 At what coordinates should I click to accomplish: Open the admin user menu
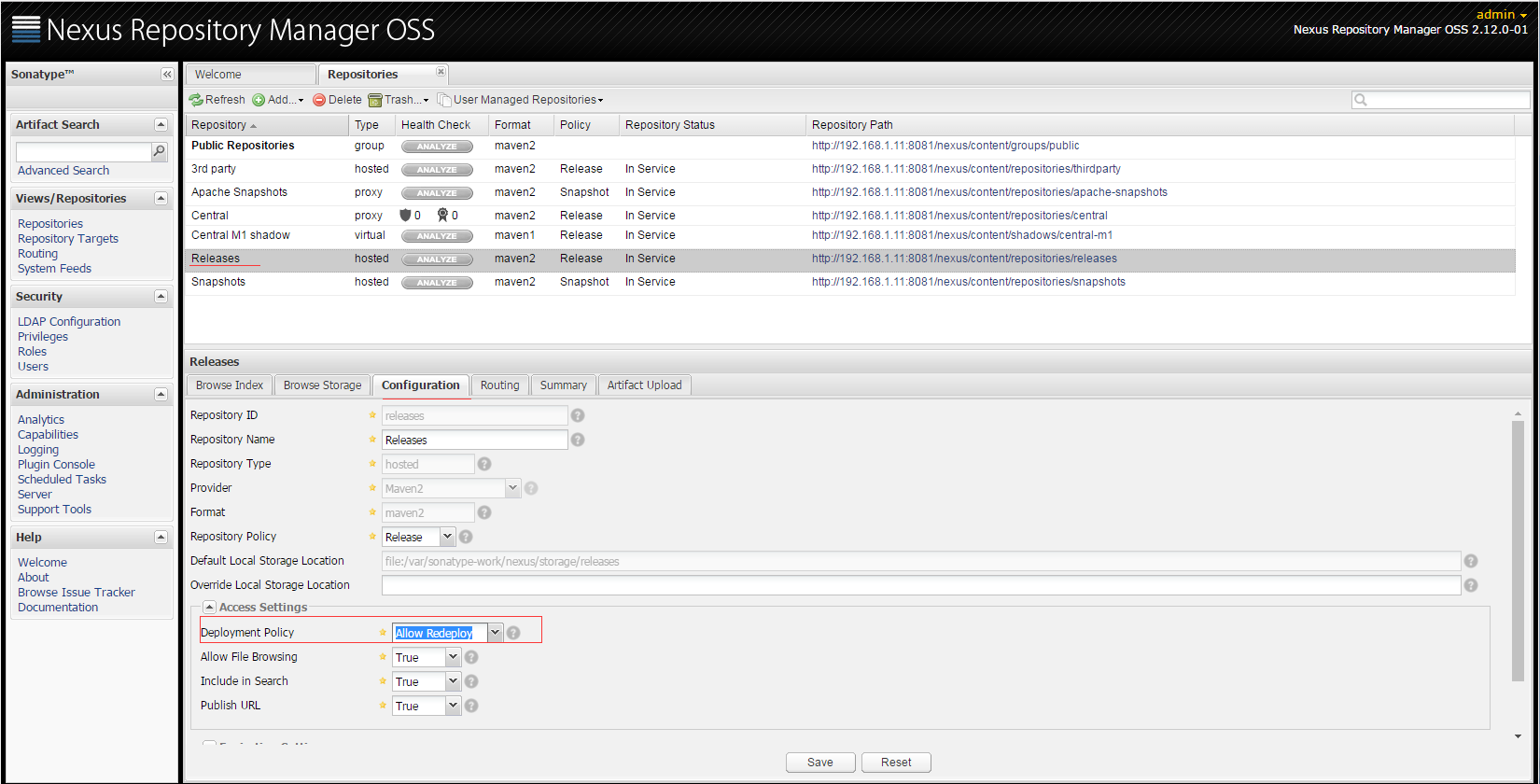[x=1502, y=14]
